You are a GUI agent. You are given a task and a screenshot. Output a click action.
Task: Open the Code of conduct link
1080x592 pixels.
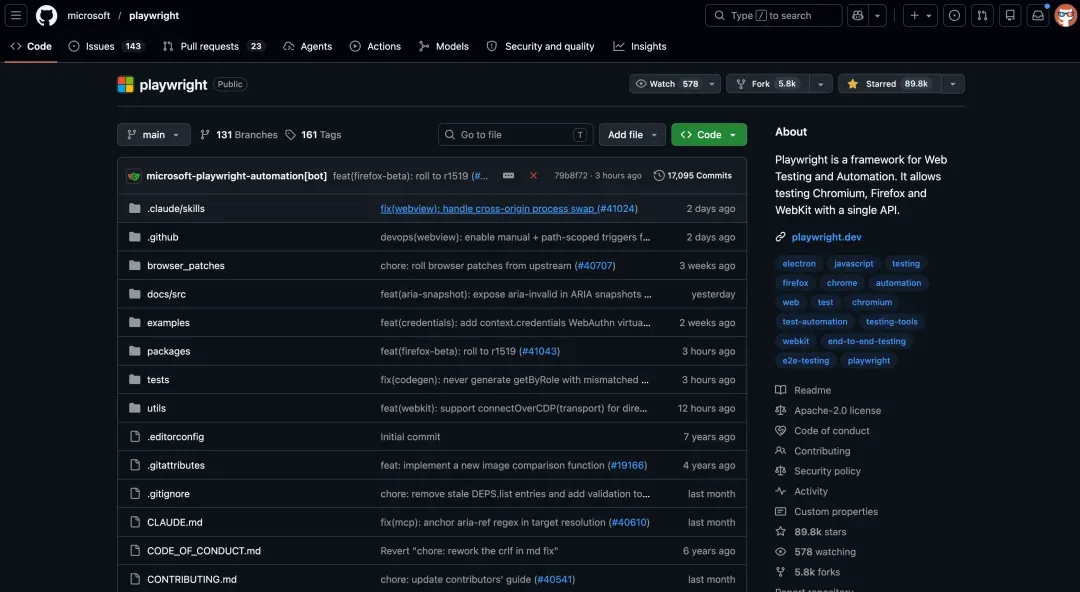[x=831, y=431]
